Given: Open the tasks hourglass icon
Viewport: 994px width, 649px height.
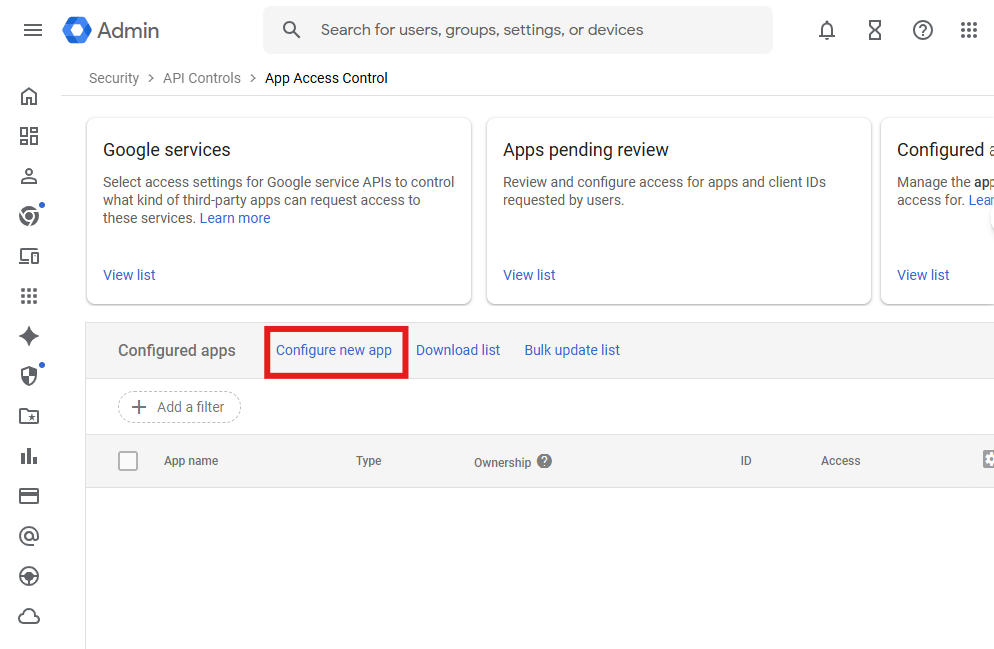Looking at the screenshot, I should [875, 30].
